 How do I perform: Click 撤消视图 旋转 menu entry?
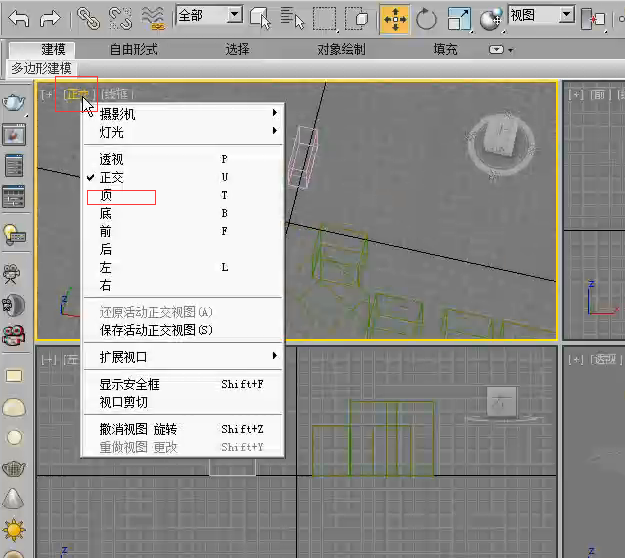pyautogui.click(x=183, y=429)
